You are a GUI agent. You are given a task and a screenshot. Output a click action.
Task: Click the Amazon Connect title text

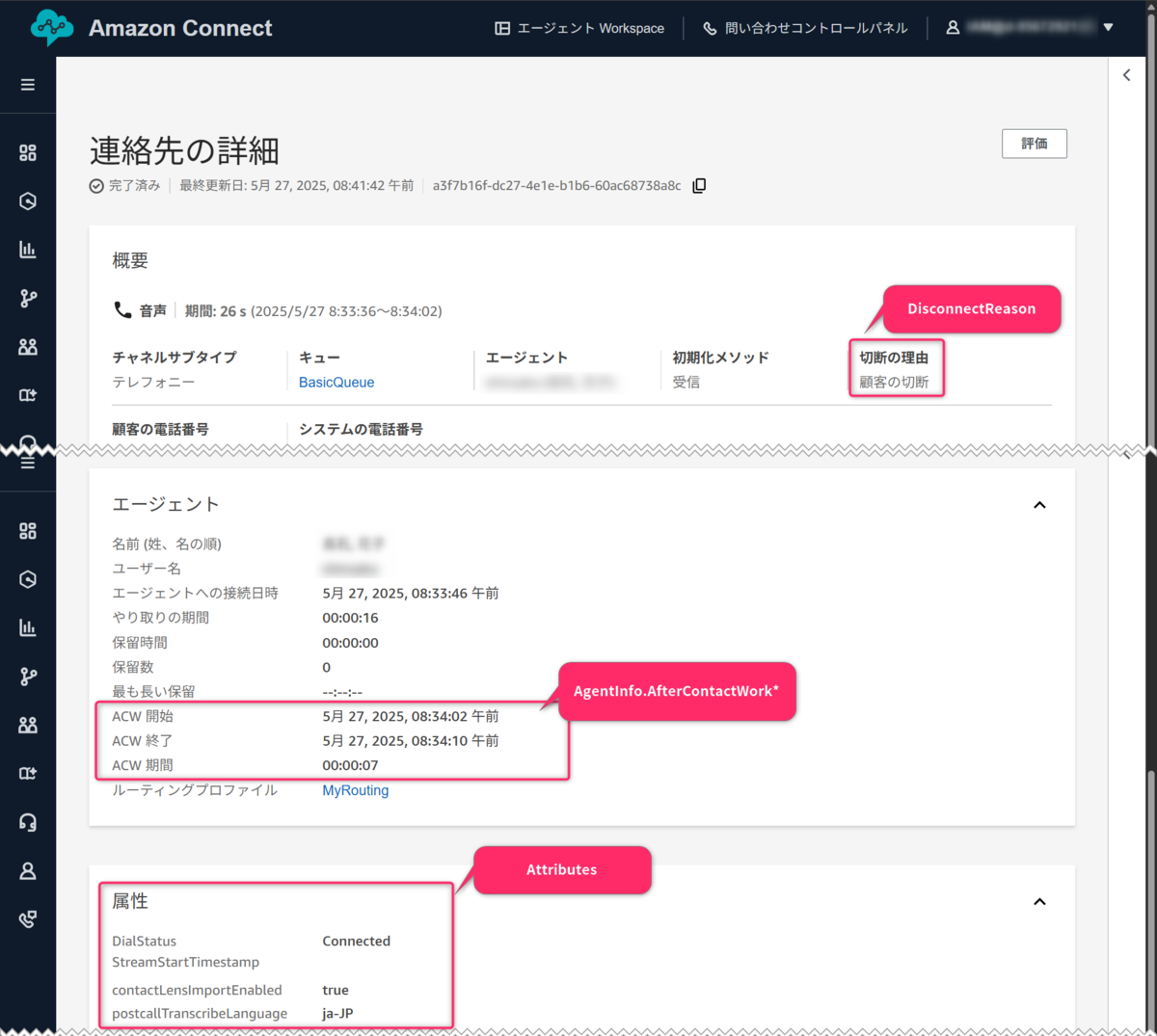[180, 28]
